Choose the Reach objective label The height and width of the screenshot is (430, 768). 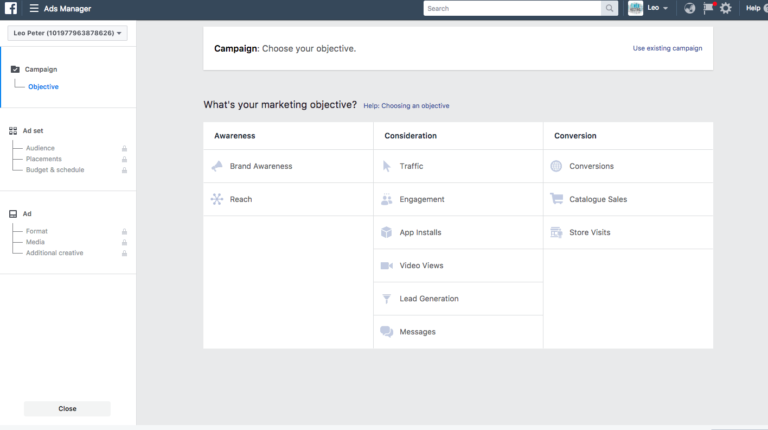tap(241, 199)
